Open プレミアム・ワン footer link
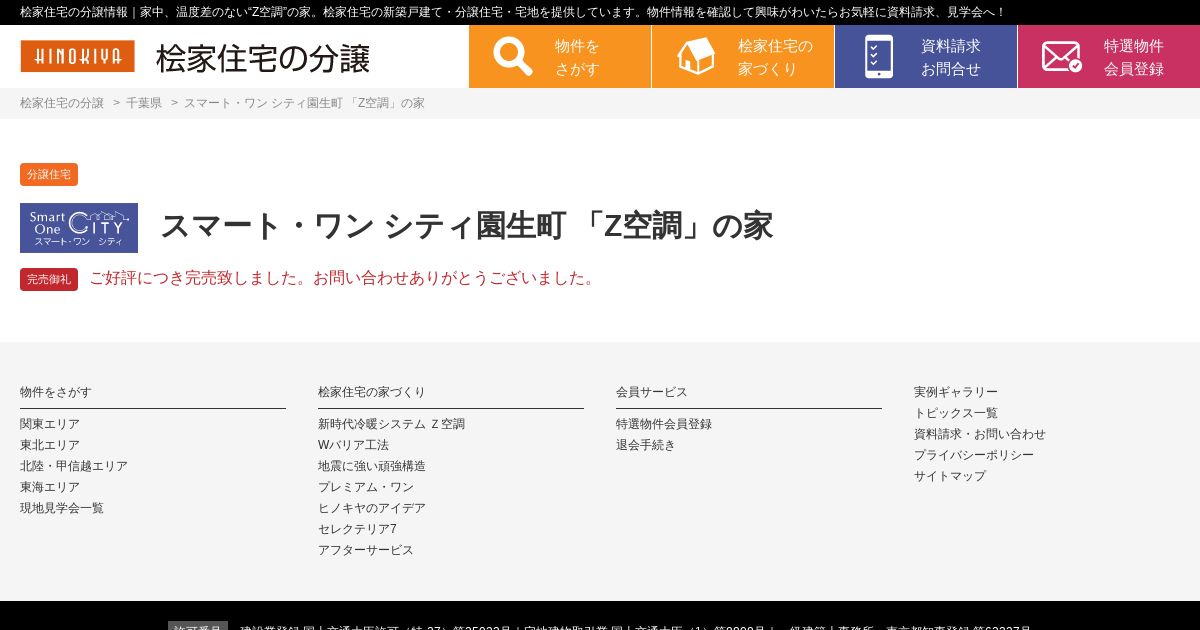1200x630 pixels. click(x=366, y=487)
